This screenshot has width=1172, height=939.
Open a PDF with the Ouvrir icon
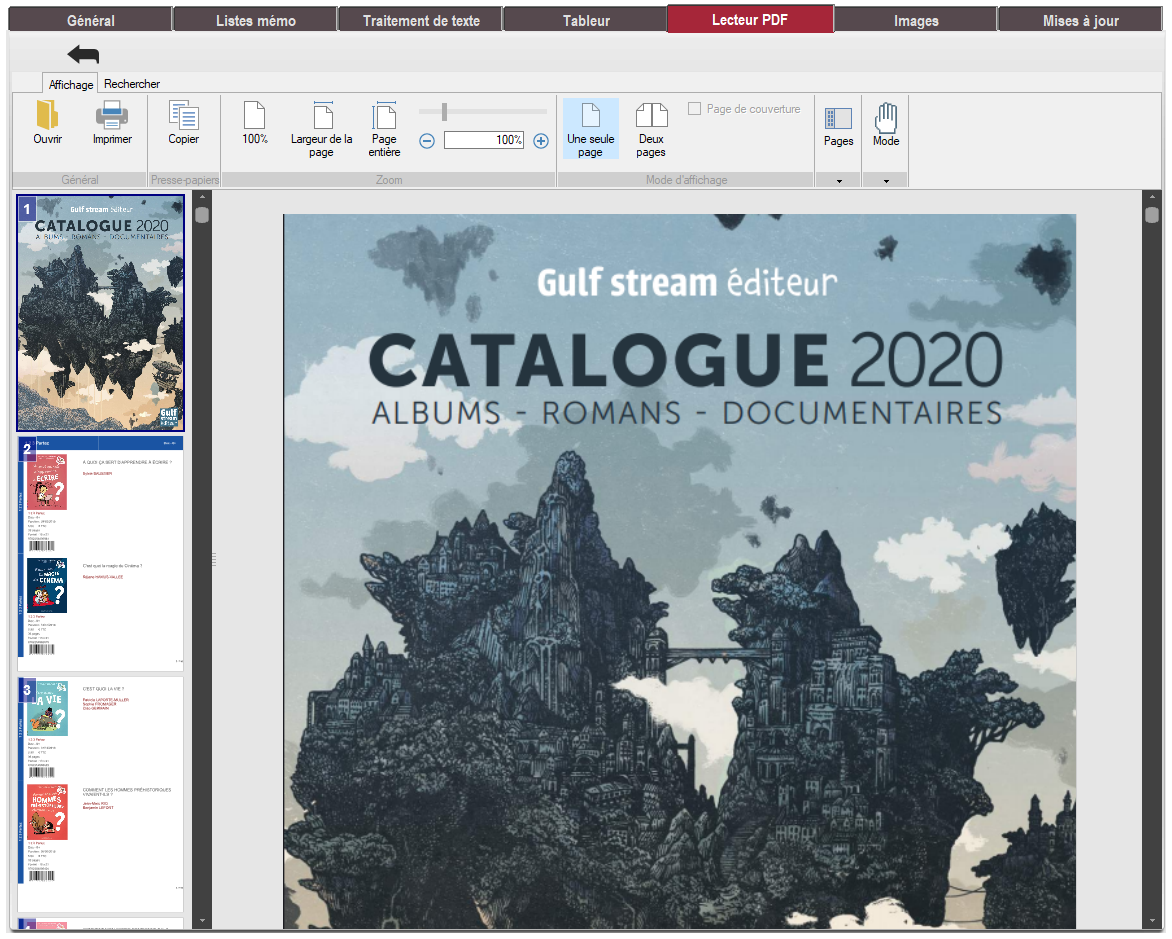coord(47,116)
